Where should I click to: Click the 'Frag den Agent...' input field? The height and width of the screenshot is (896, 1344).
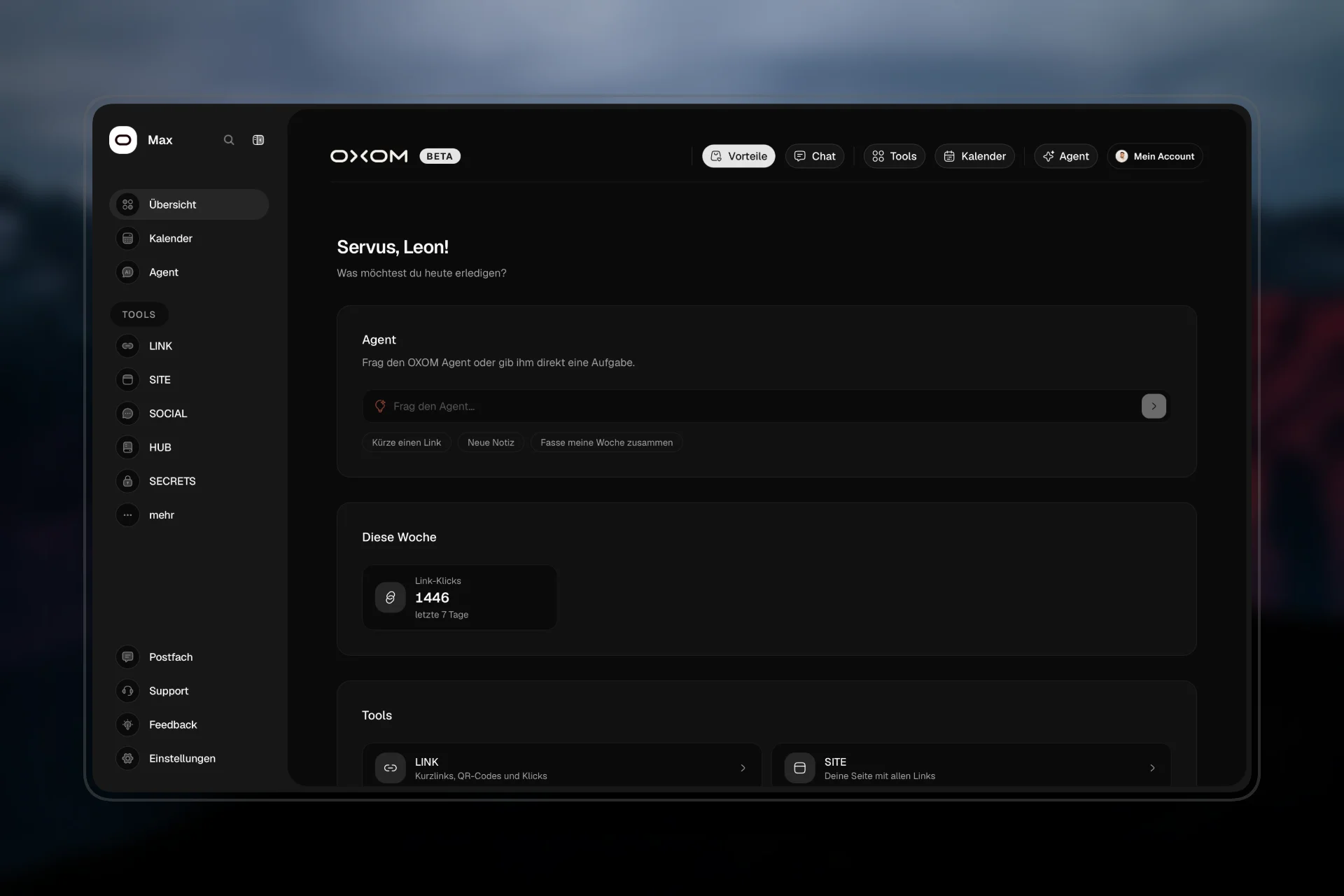click(752, 406)
